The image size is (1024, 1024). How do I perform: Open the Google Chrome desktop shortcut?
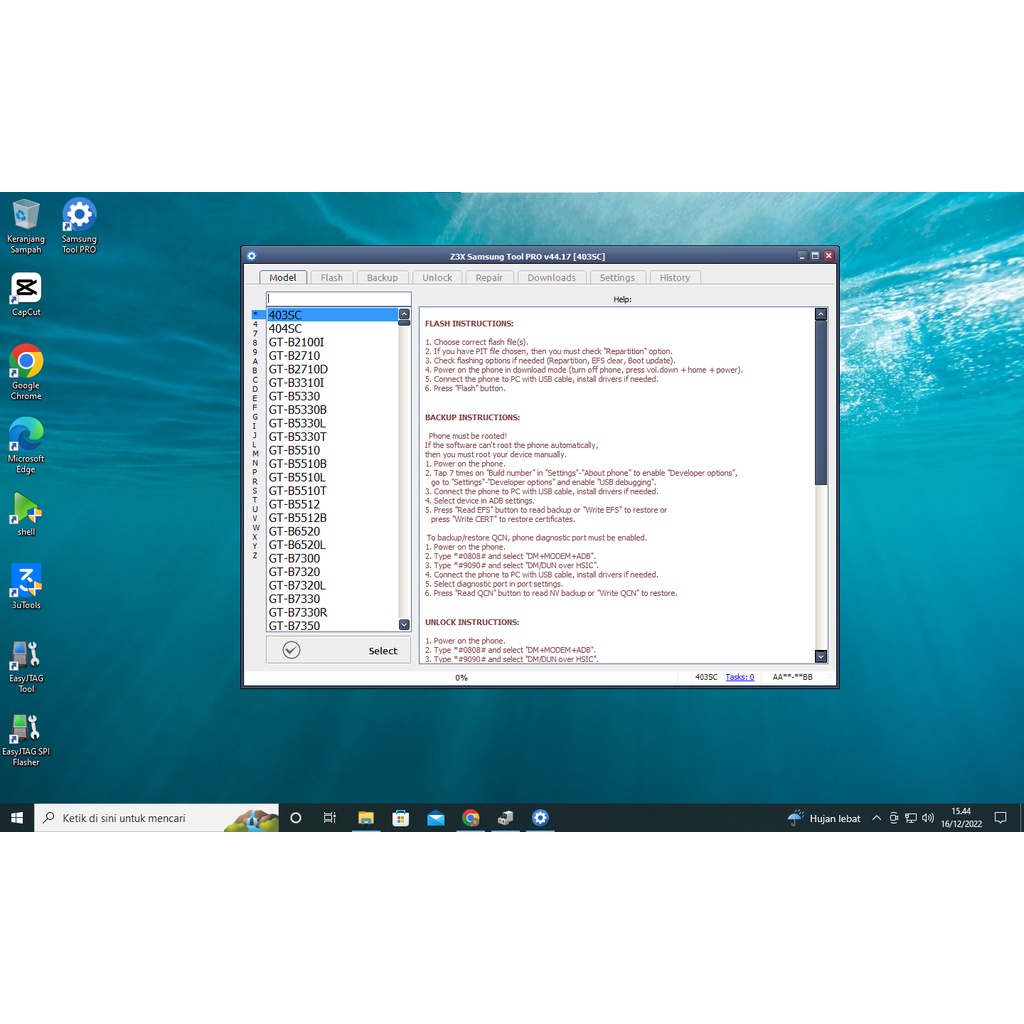25,372
